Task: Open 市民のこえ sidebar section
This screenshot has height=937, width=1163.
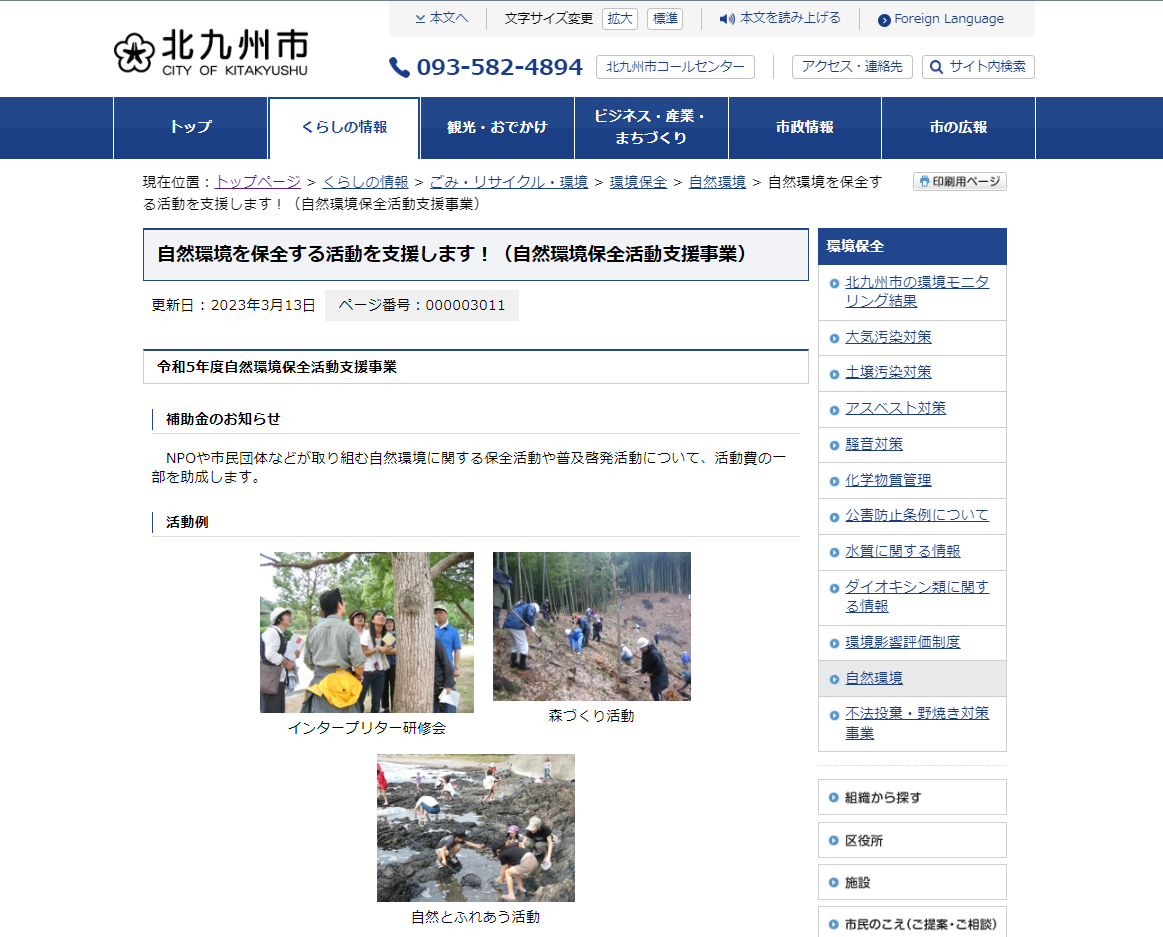Action: (x=912, y=924)
